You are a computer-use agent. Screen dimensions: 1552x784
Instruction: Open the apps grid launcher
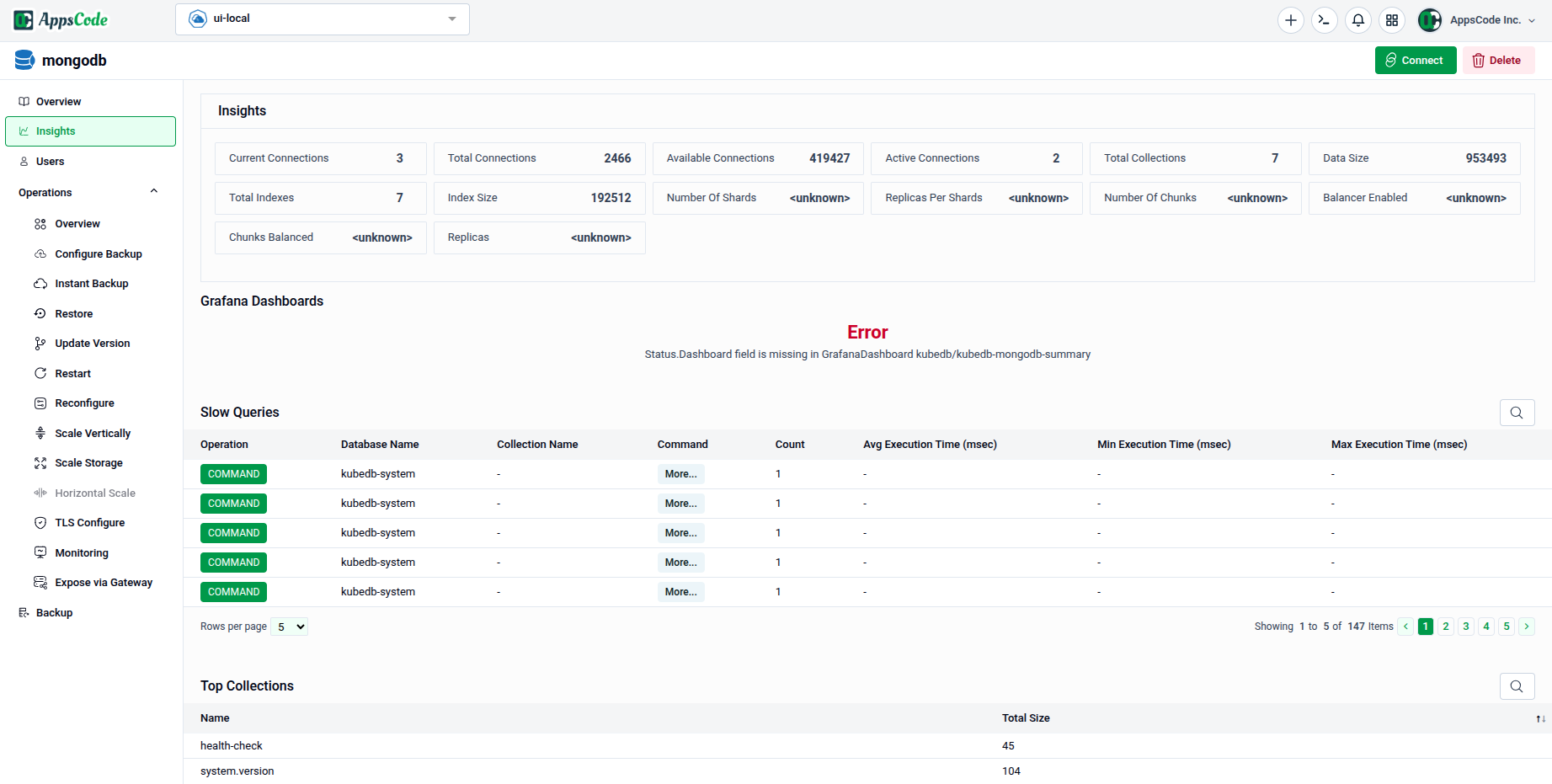(1391, 19)
